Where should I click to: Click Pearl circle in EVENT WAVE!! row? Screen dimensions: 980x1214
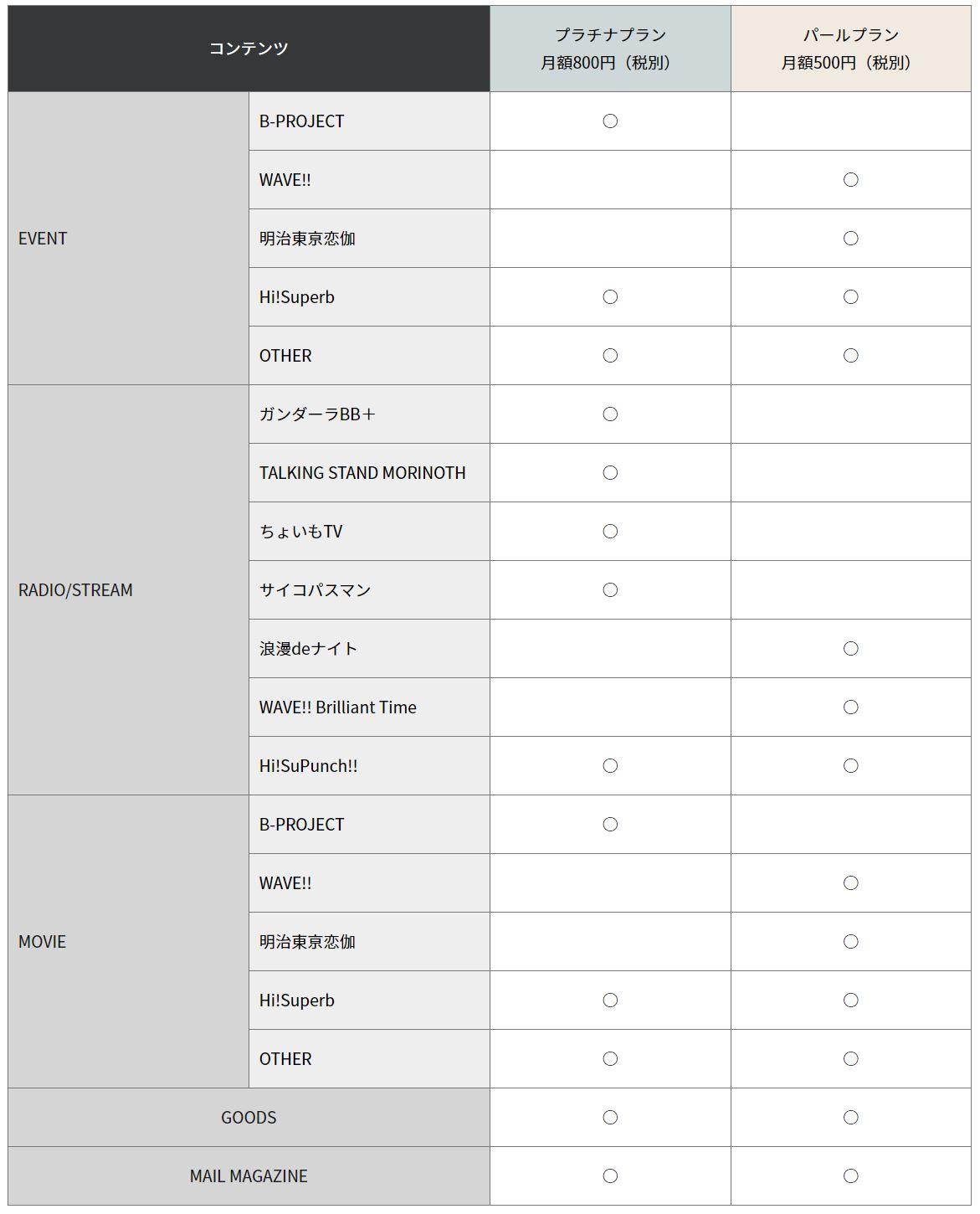[850, 180]
